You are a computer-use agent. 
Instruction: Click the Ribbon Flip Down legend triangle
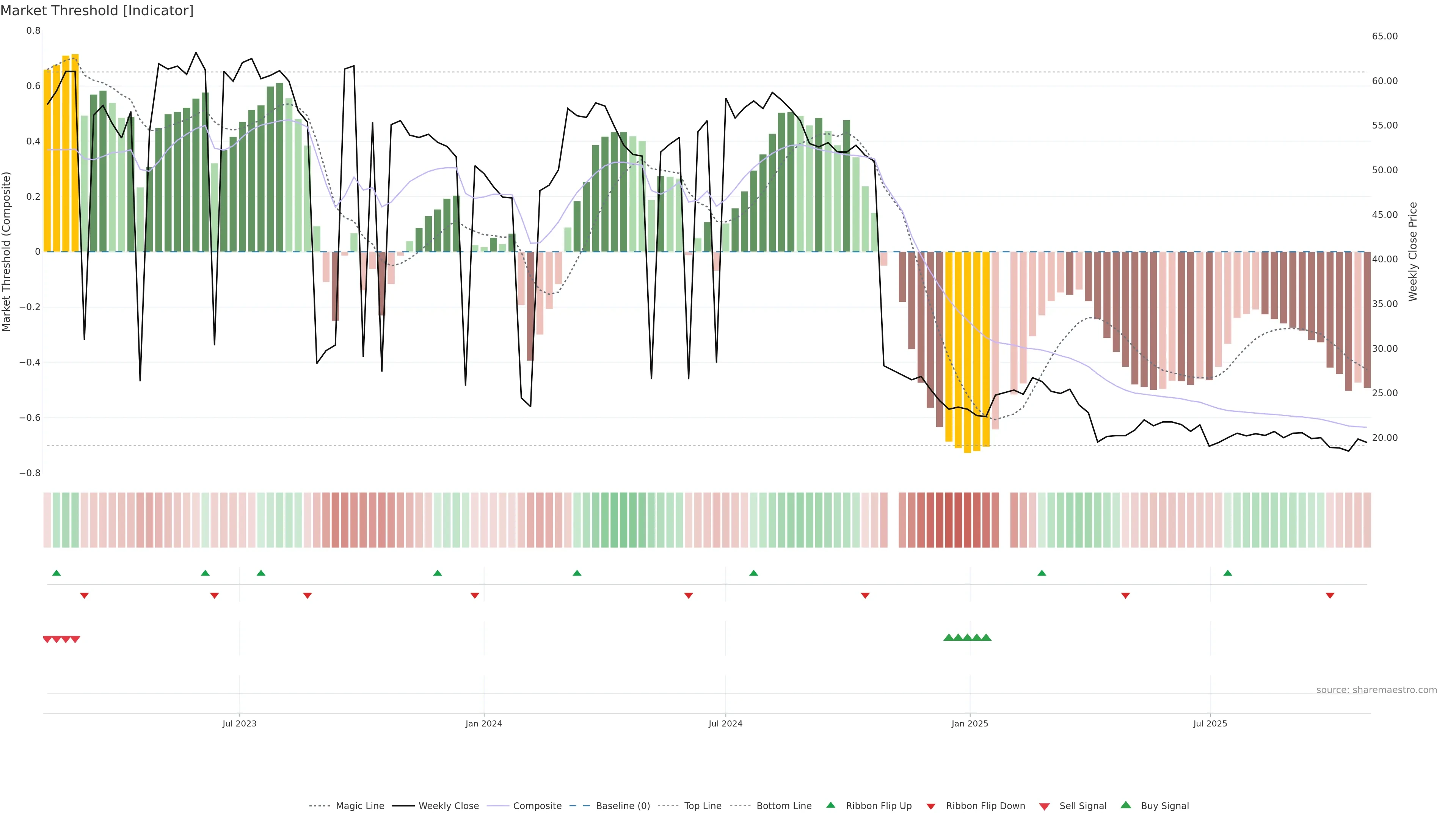pos(931,806)
